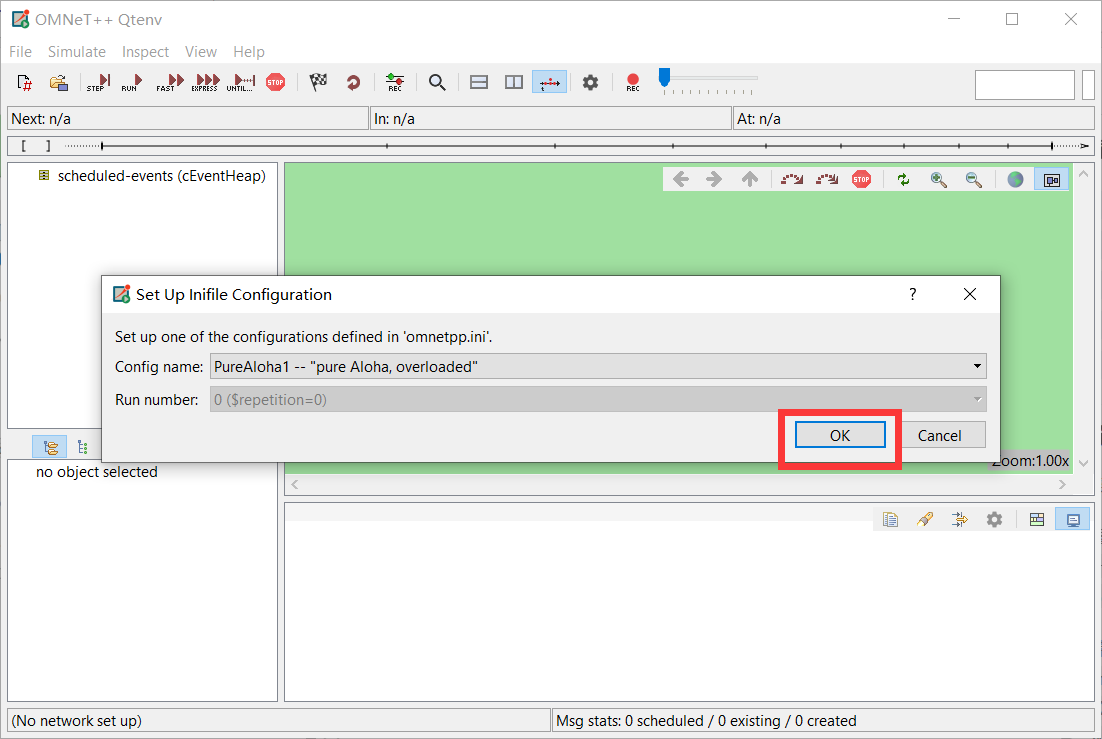Click the canvas go-to-parent up arrow
The height and width of the screenshot is (739, 1102).
[750, 179]
